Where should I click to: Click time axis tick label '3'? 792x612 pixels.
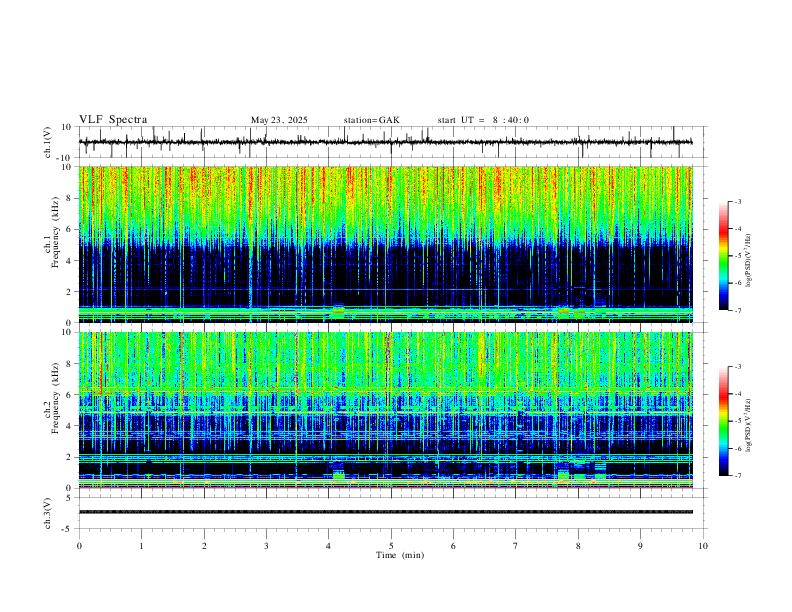(266, 546)
